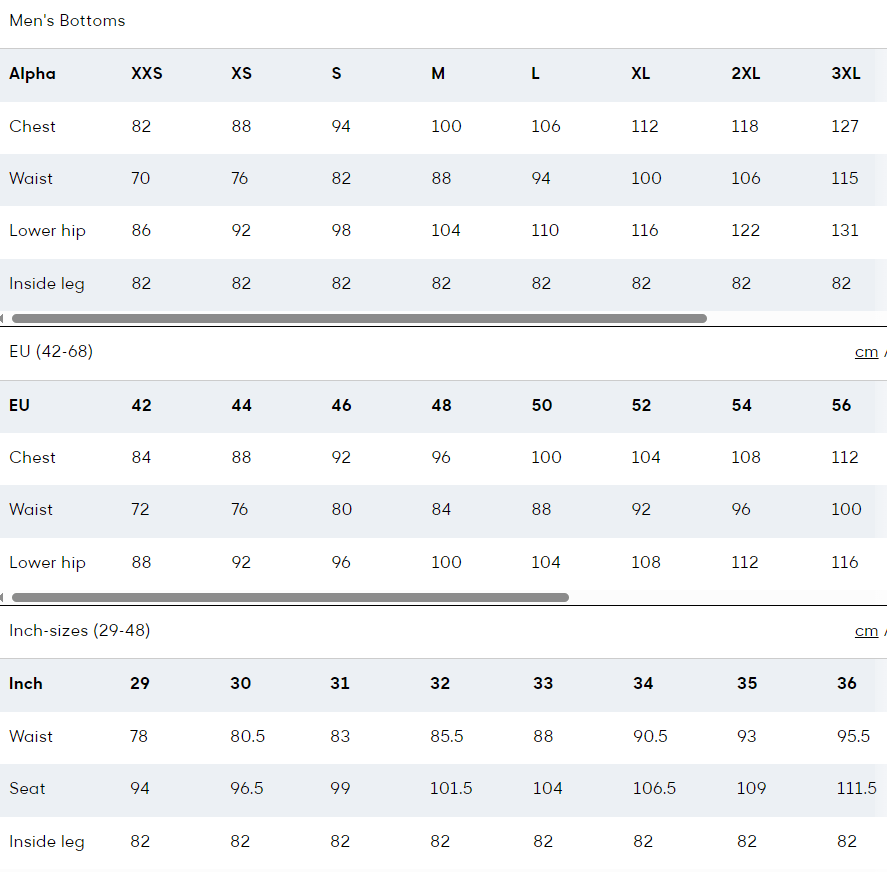The width and height of the screenshot is (887, 872).
Task: Select the 3XL column header
Action: [846, 74]
